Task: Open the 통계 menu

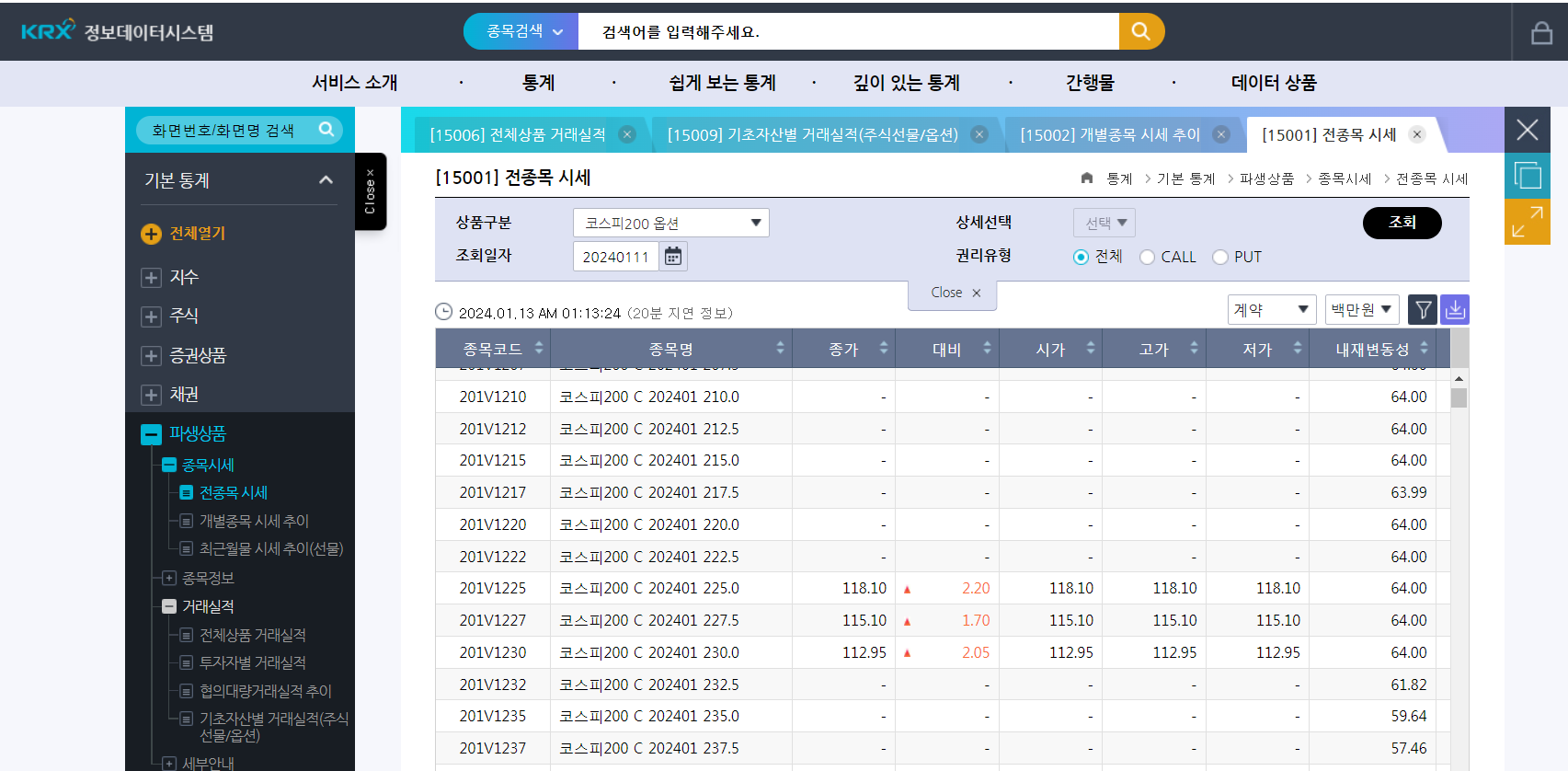Action: 539,83
